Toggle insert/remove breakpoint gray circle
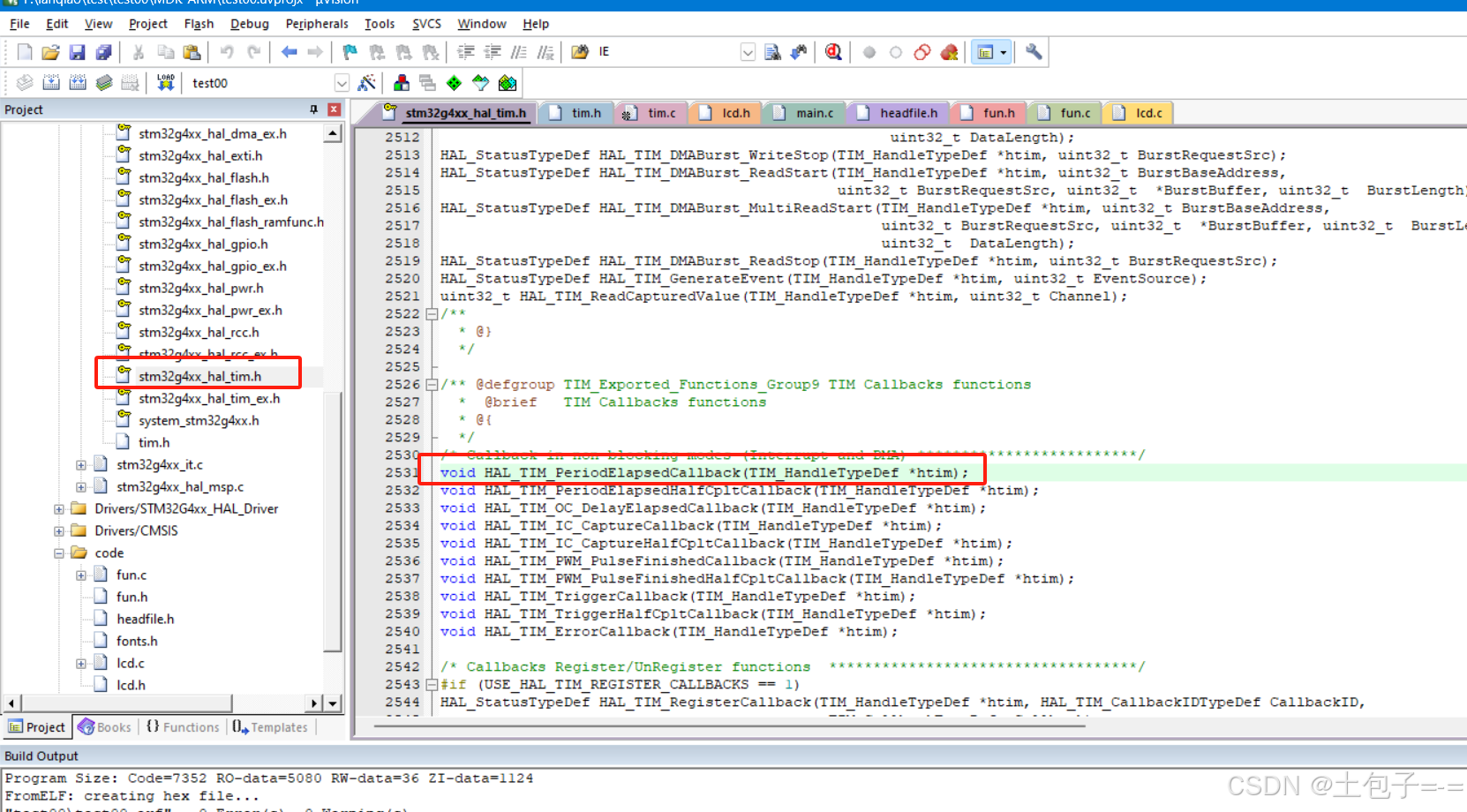 tap(869, 52)
